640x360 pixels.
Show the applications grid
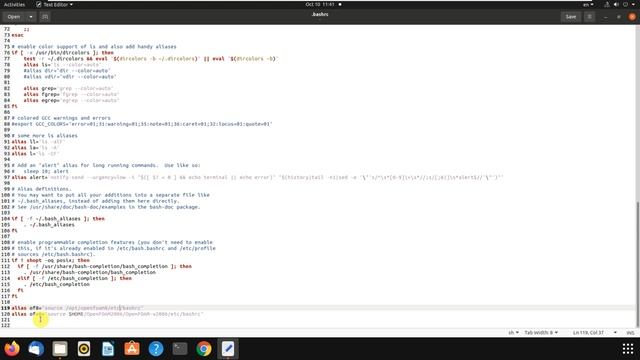click(628, 349)
